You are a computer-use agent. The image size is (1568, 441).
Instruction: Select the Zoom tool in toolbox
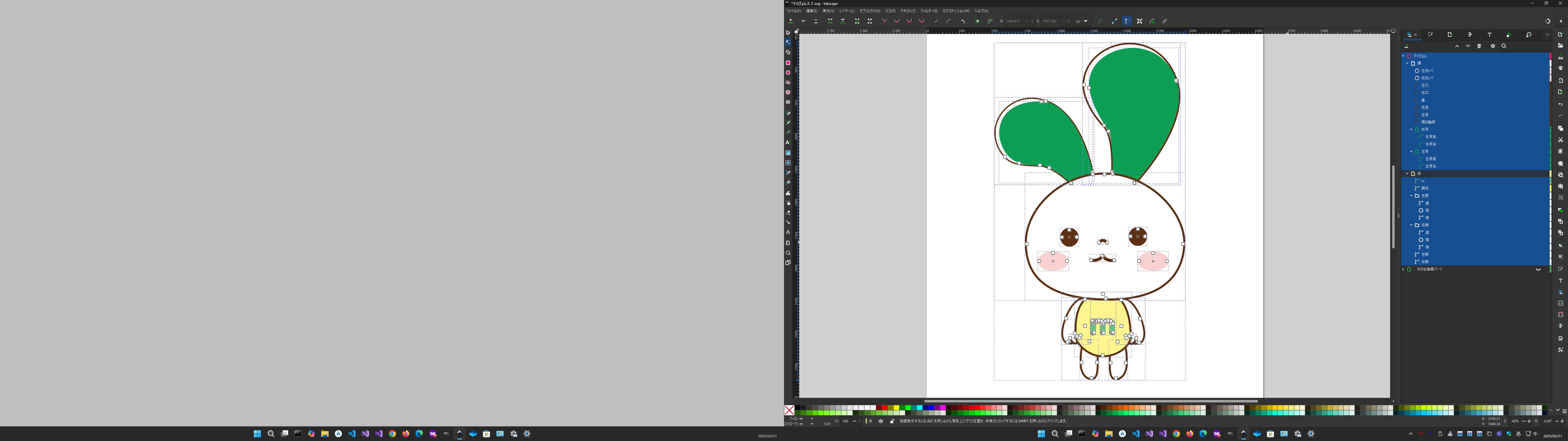point(788,253)
